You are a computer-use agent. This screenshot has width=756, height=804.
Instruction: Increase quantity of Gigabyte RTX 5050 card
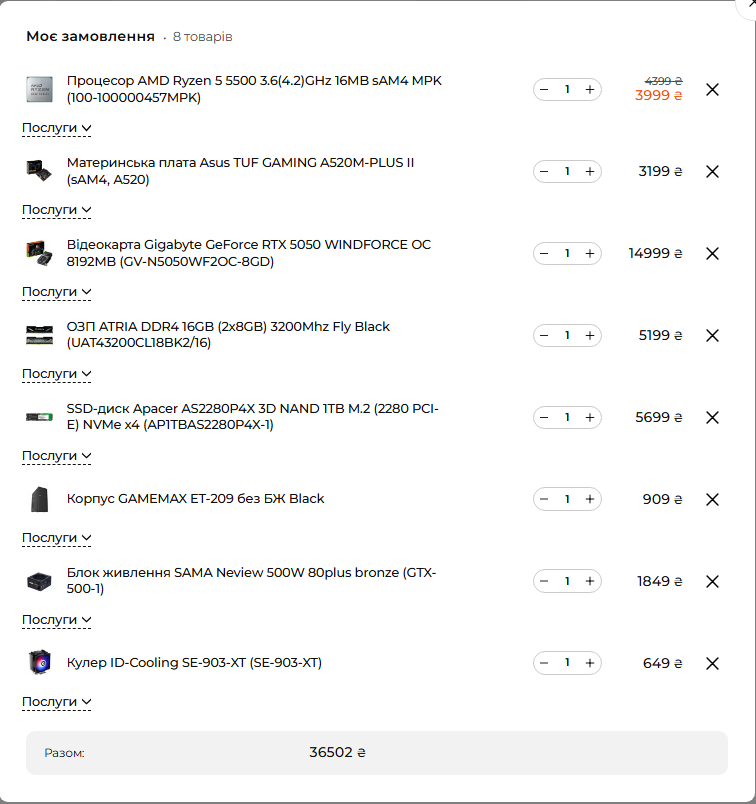tap(590, 254)
